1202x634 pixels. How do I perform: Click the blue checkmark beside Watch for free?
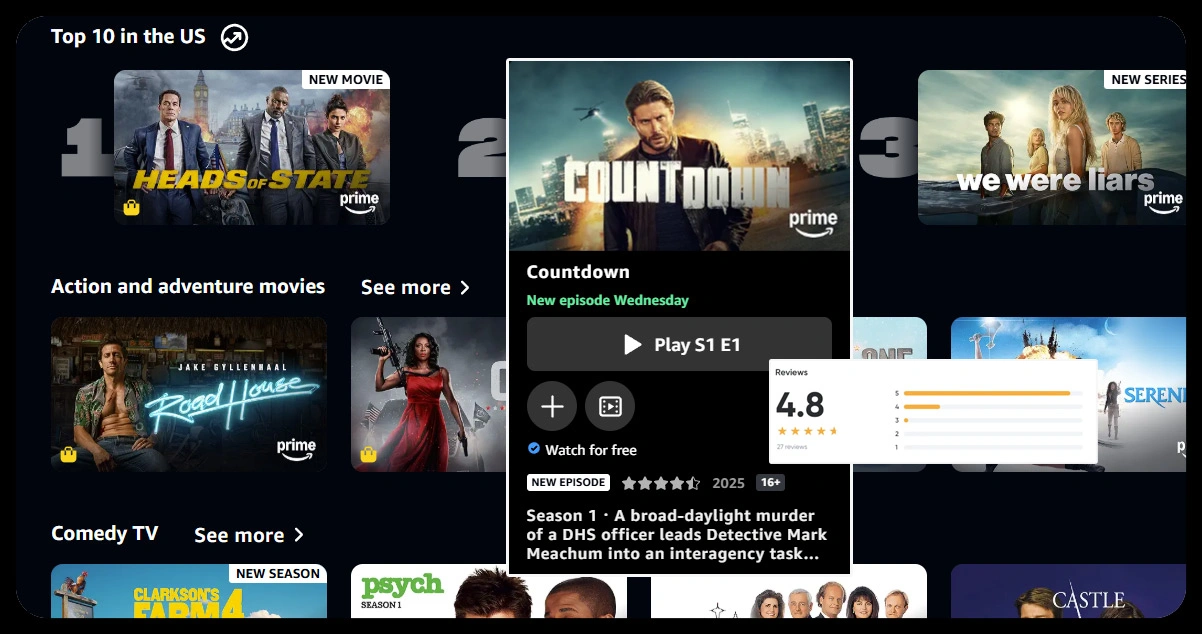pyautogui.click(x=534, y=449)
